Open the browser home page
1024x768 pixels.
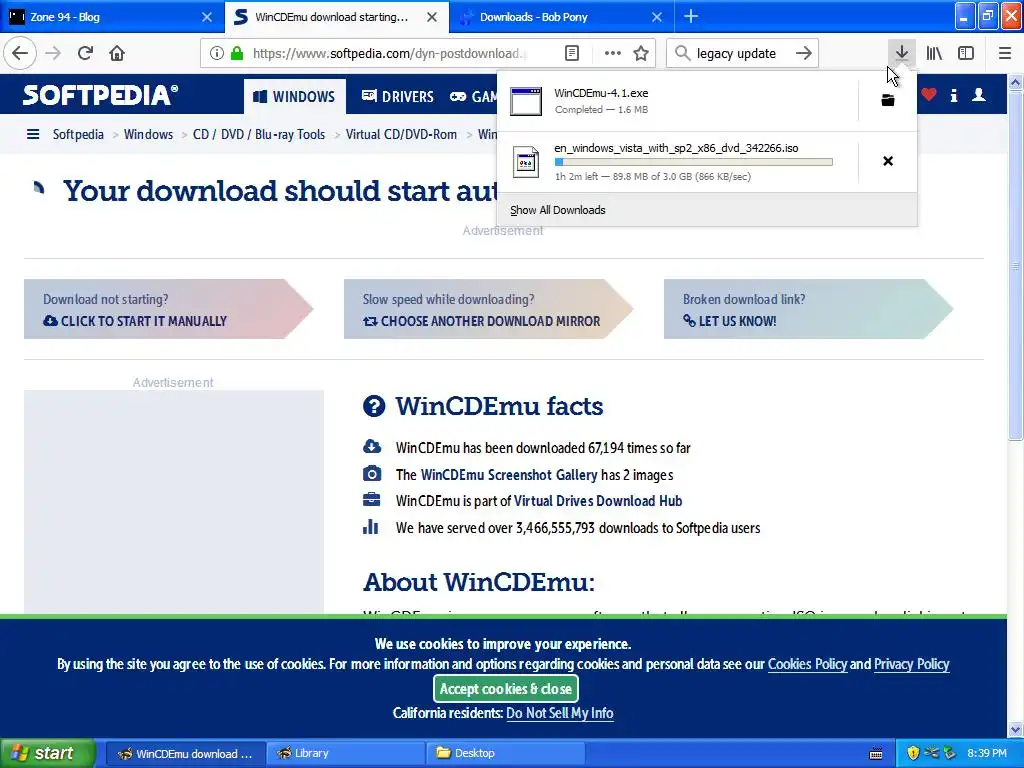coord(117,53)
